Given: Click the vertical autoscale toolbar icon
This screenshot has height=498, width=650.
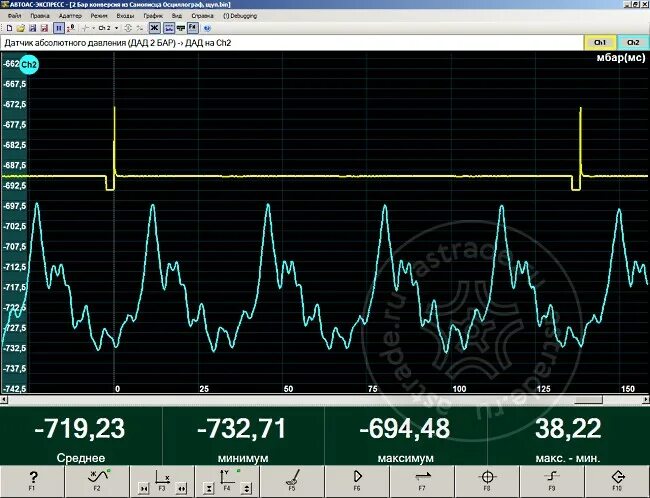Looking at the screenshot, I should (128, 28).
